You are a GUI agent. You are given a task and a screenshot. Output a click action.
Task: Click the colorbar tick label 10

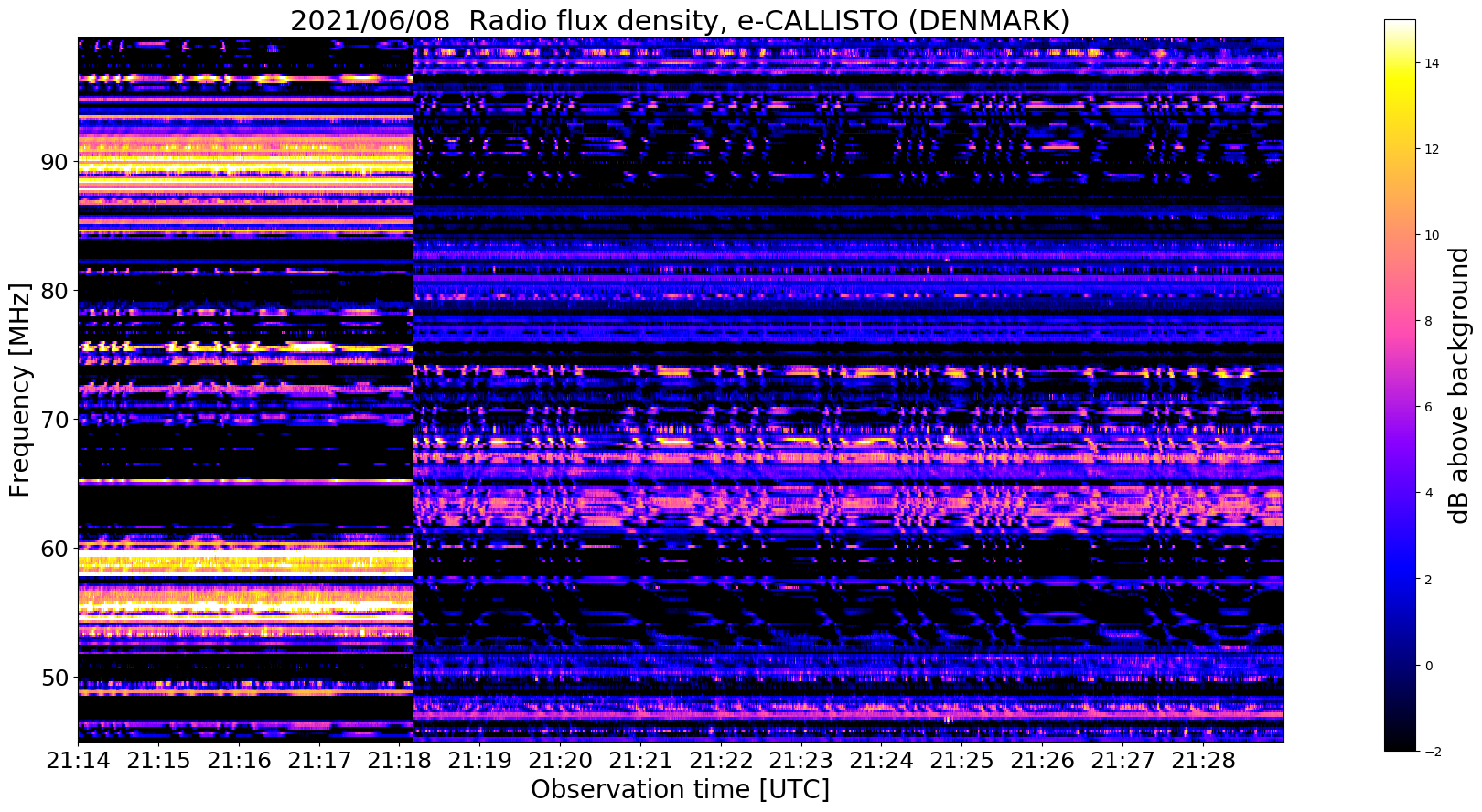pos(1431,235)
